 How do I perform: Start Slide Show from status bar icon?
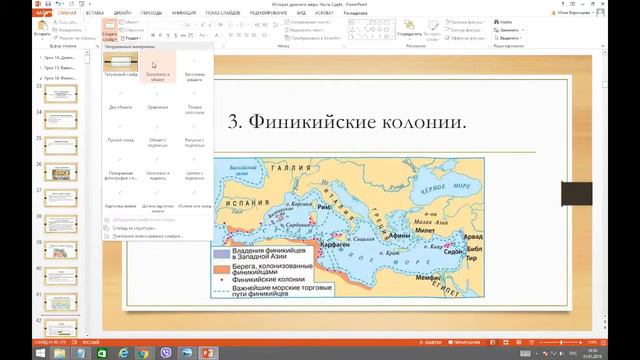click(x=531, y=342)
